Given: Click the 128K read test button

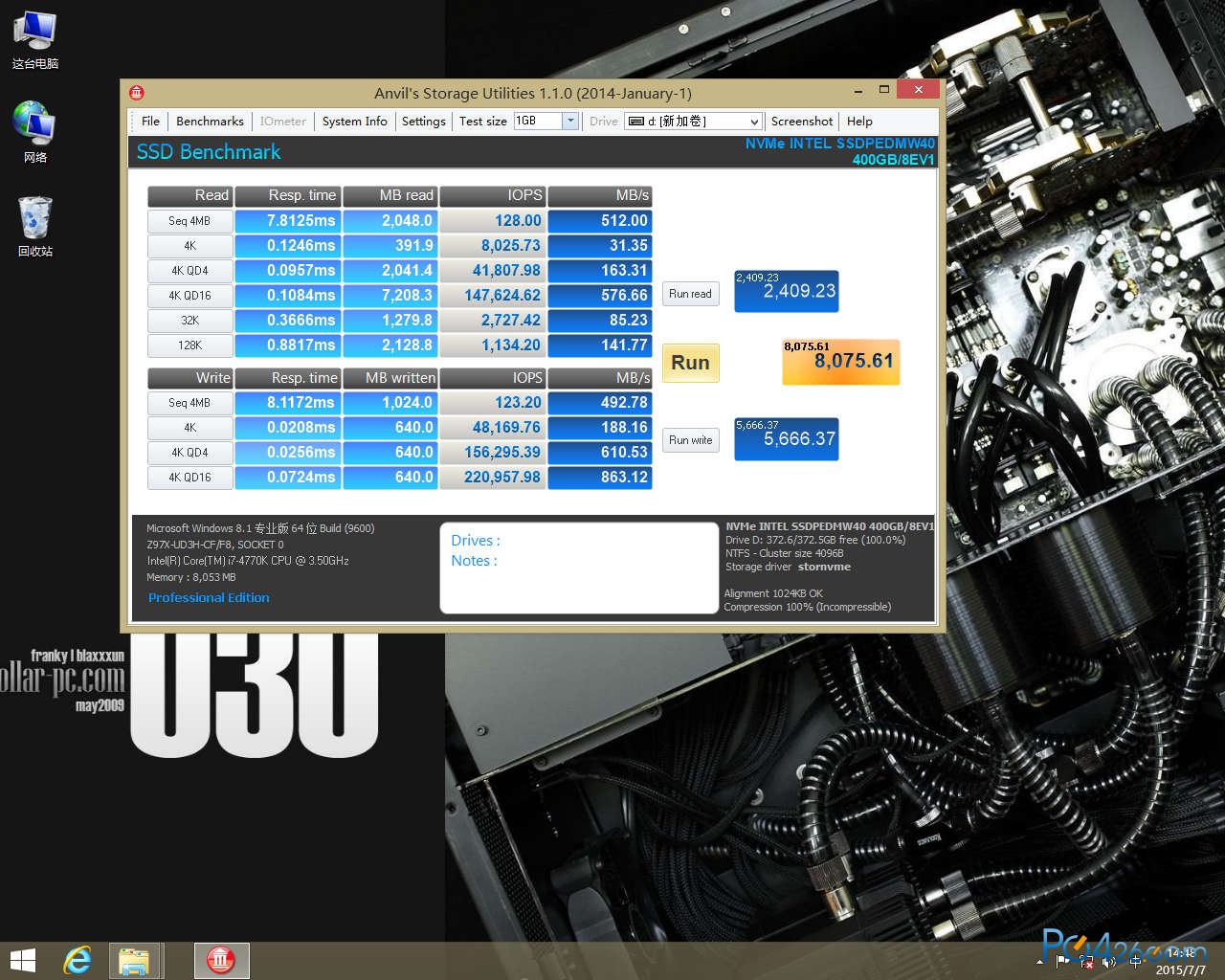Looking at the screenshot, I should coord(189,345).
